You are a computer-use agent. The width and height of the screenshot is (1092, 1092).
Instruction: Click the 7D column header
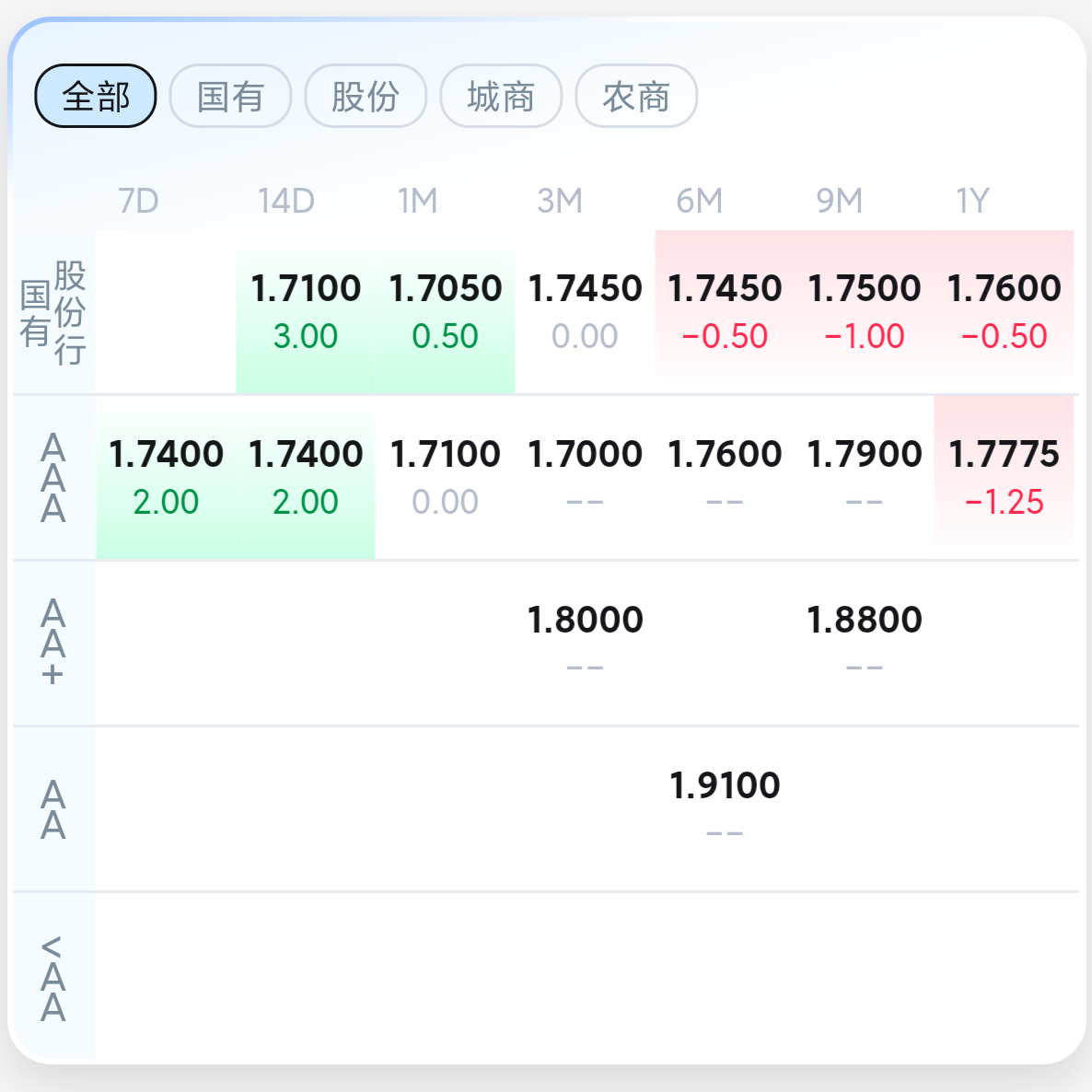click(139, 201)
